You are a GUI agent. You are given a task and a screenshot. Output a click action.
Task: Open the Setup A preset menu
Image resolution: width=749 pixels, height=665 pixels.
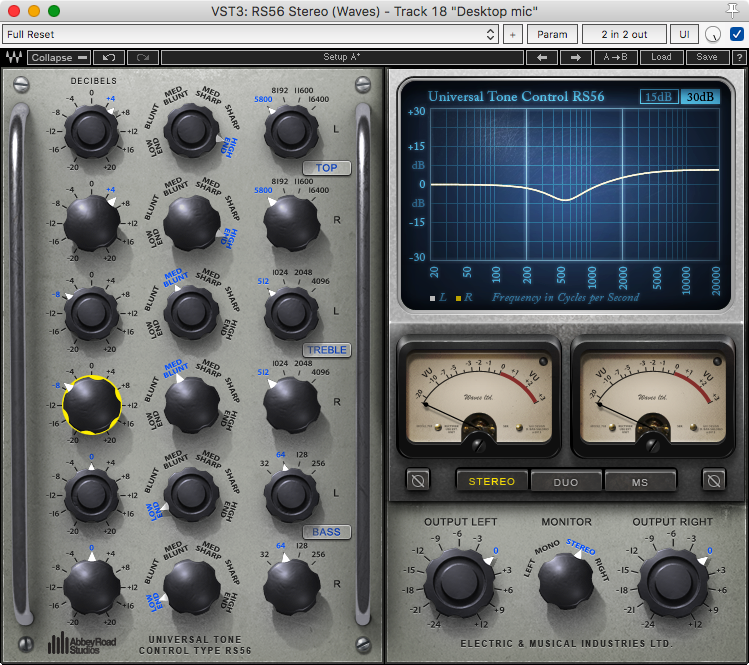click(x=342, y=57)
